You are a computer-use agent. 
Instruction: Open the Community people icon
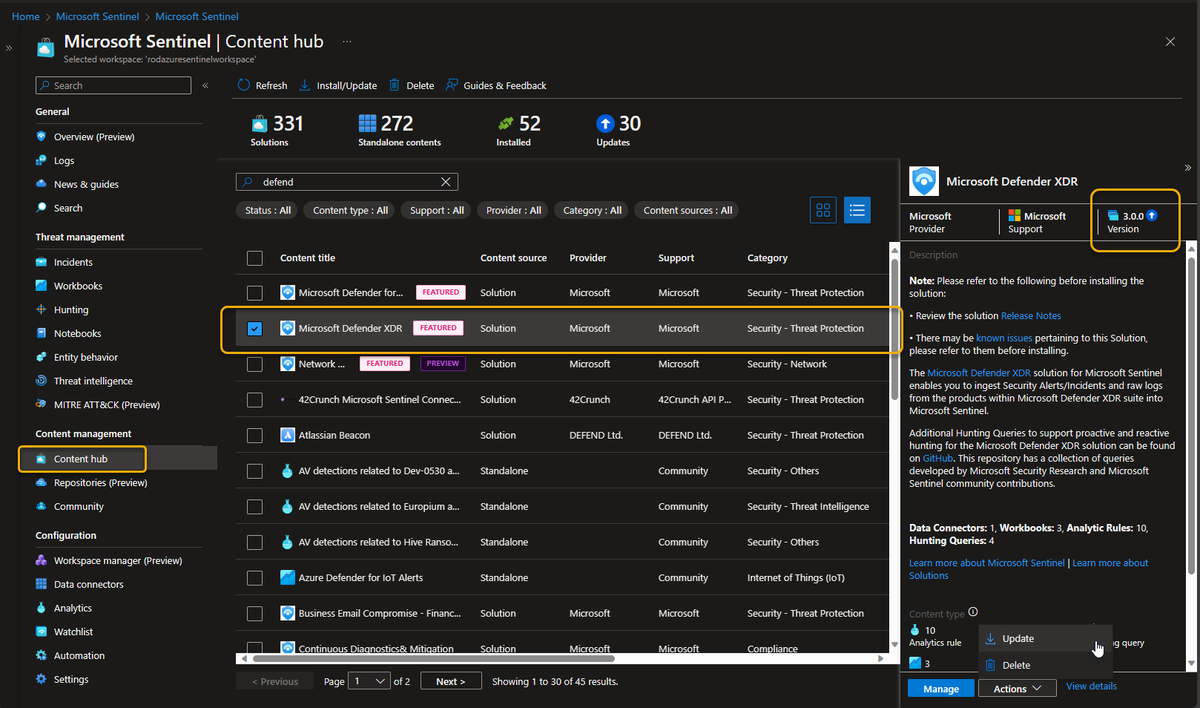41,506
